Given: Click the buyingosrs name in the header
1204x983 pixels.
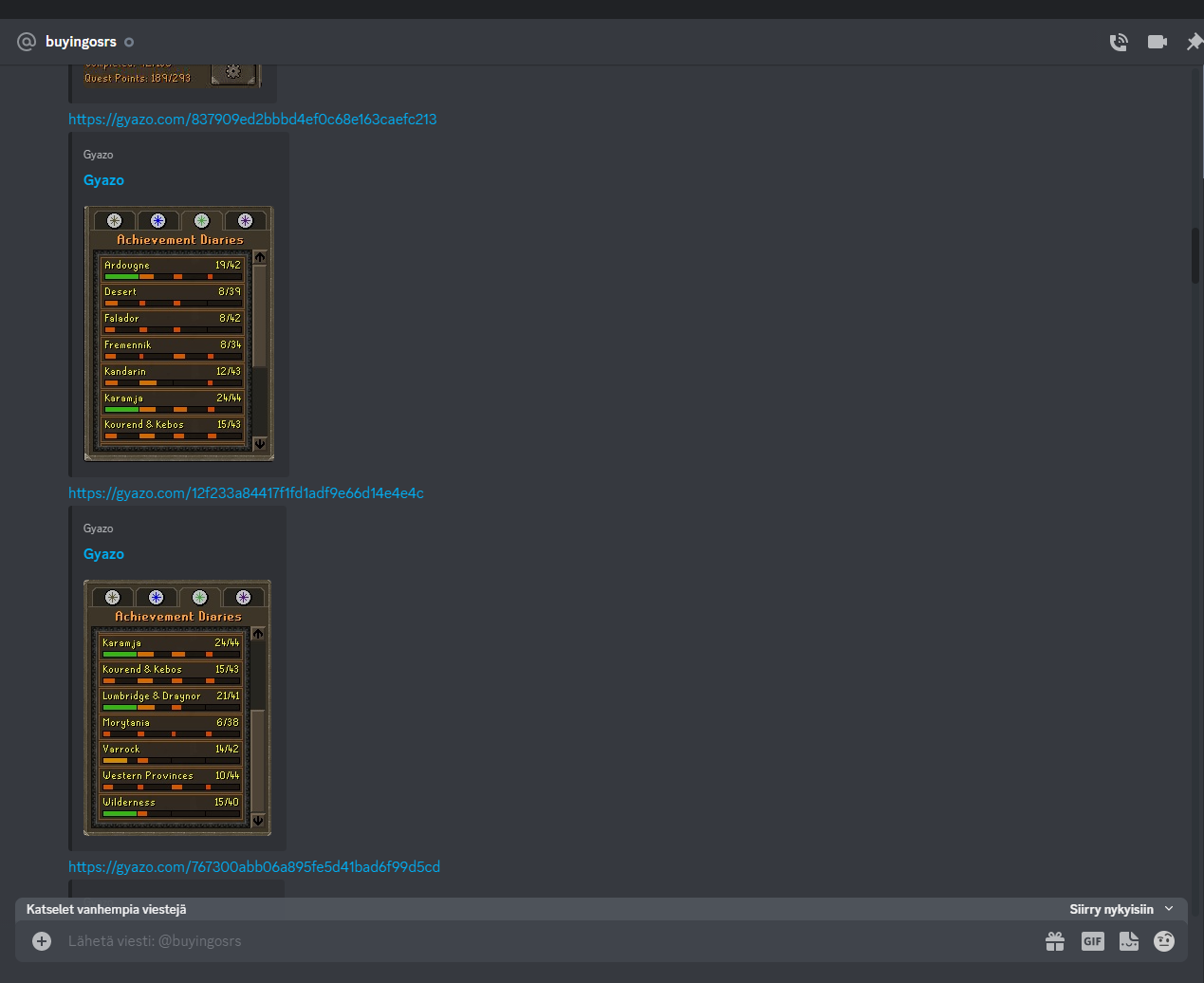Looking at the screenshot, I should click(x=81, y=42).
